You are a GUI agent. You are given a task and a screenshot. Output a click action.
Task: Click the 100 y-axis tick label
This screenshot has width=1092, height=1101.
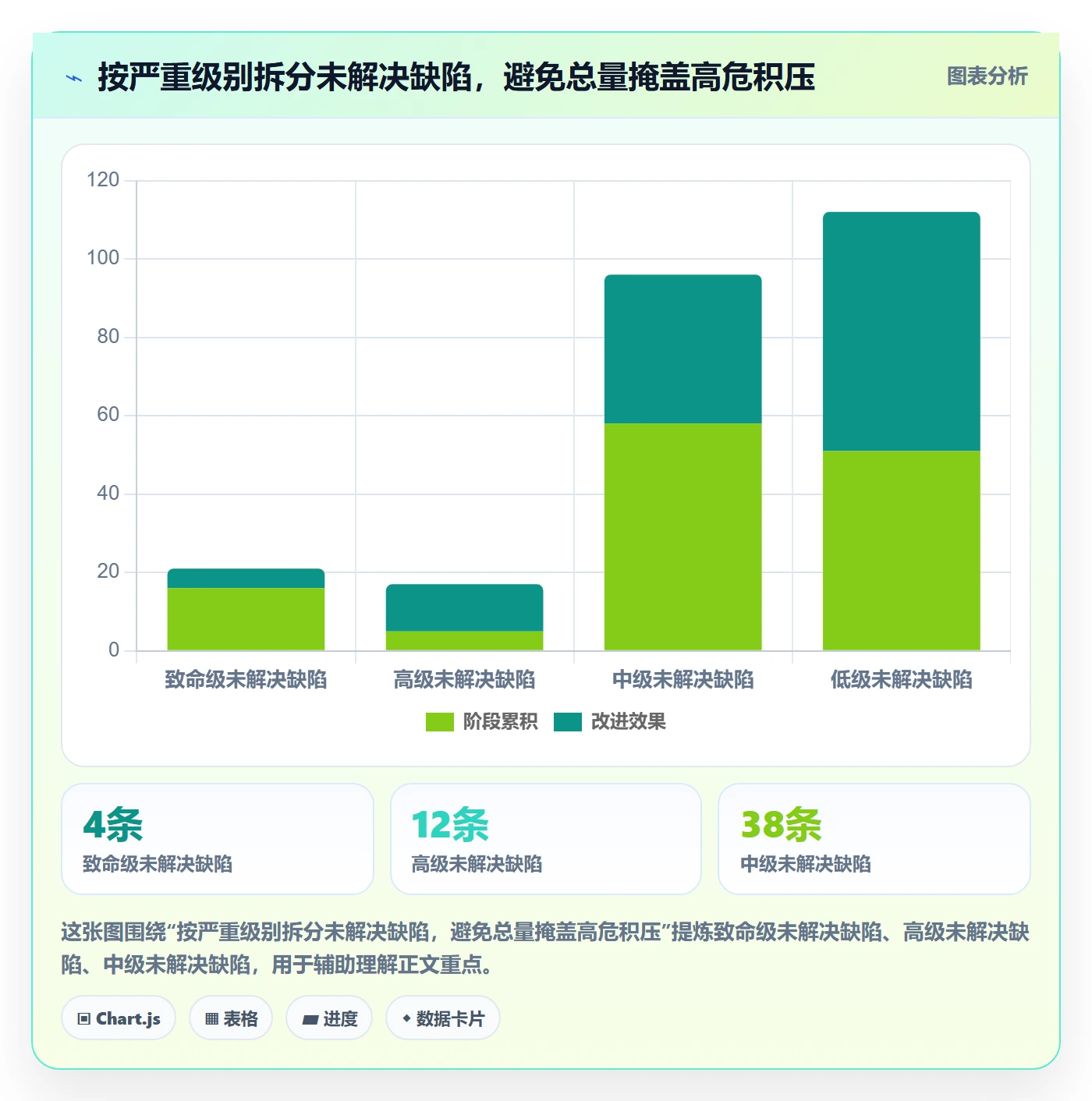pyautogui.click(x=103, y=258)
